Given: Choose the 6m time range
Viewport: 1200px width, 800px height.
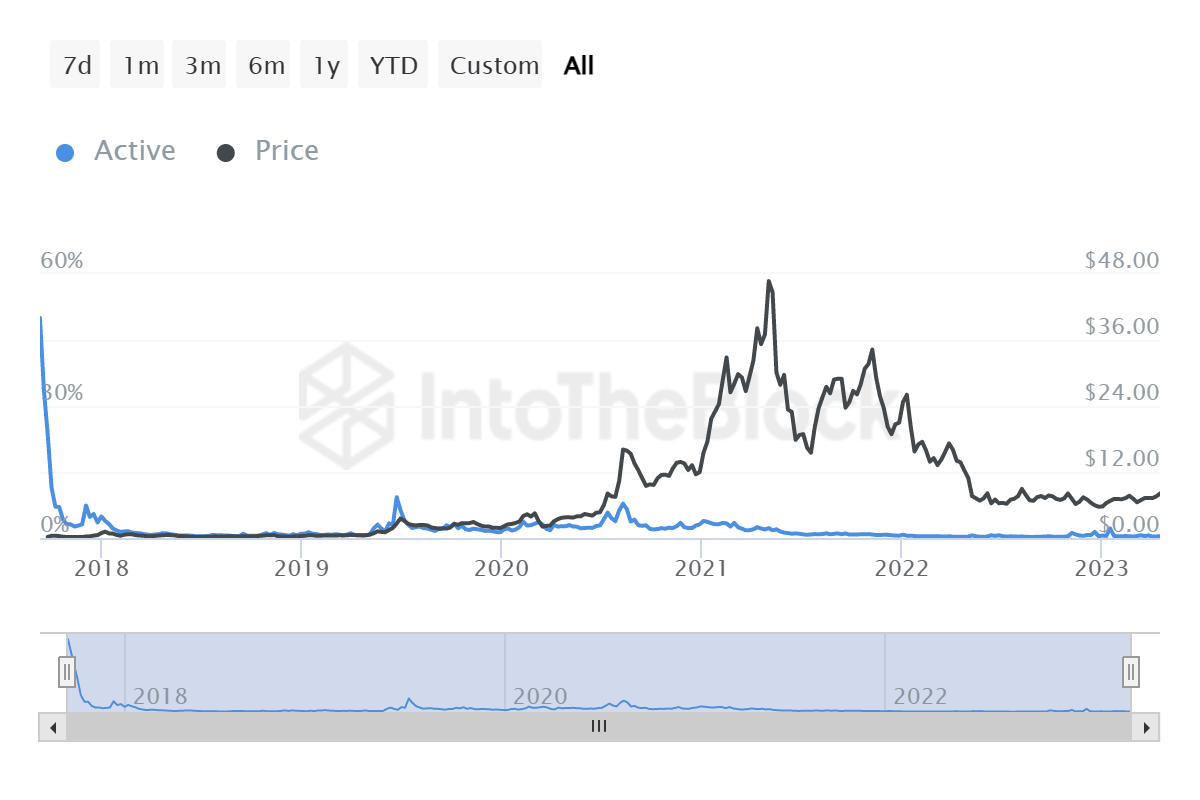Looking at the screenshot, I should 266,66.
